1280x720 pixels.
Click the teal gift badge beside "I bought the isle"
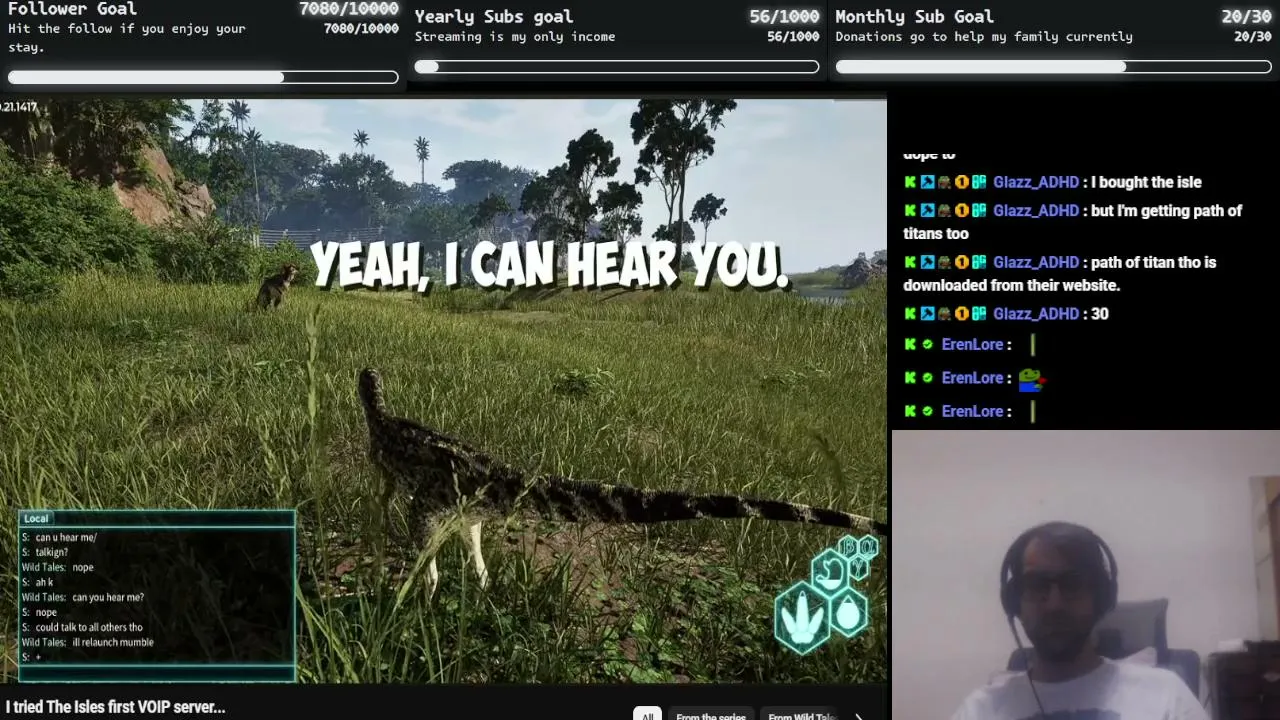979,182
